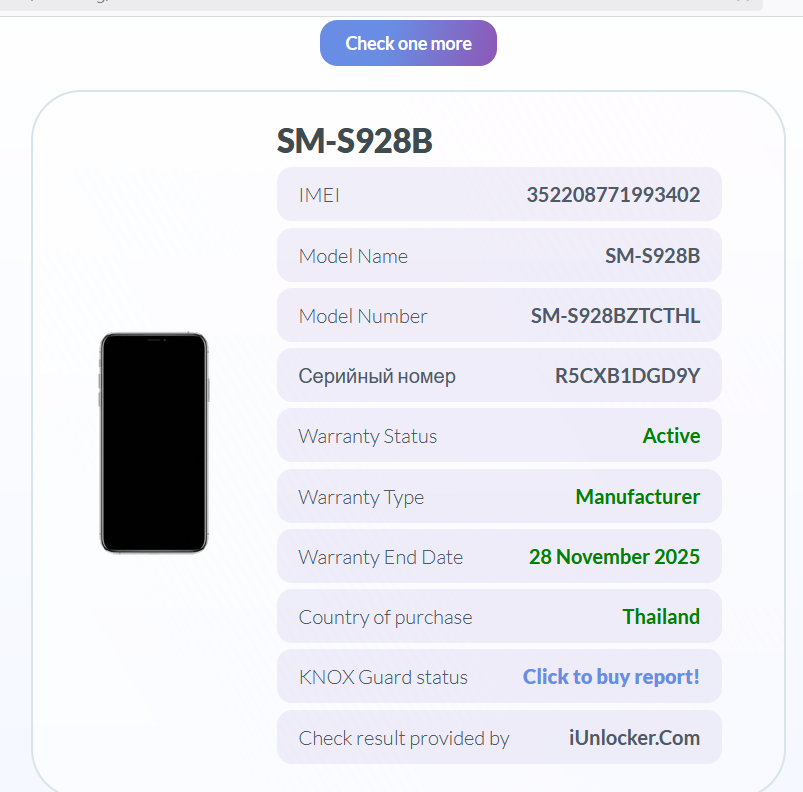Click the IMEI row label
Viewport: 803px width, 792px height.
319,195
